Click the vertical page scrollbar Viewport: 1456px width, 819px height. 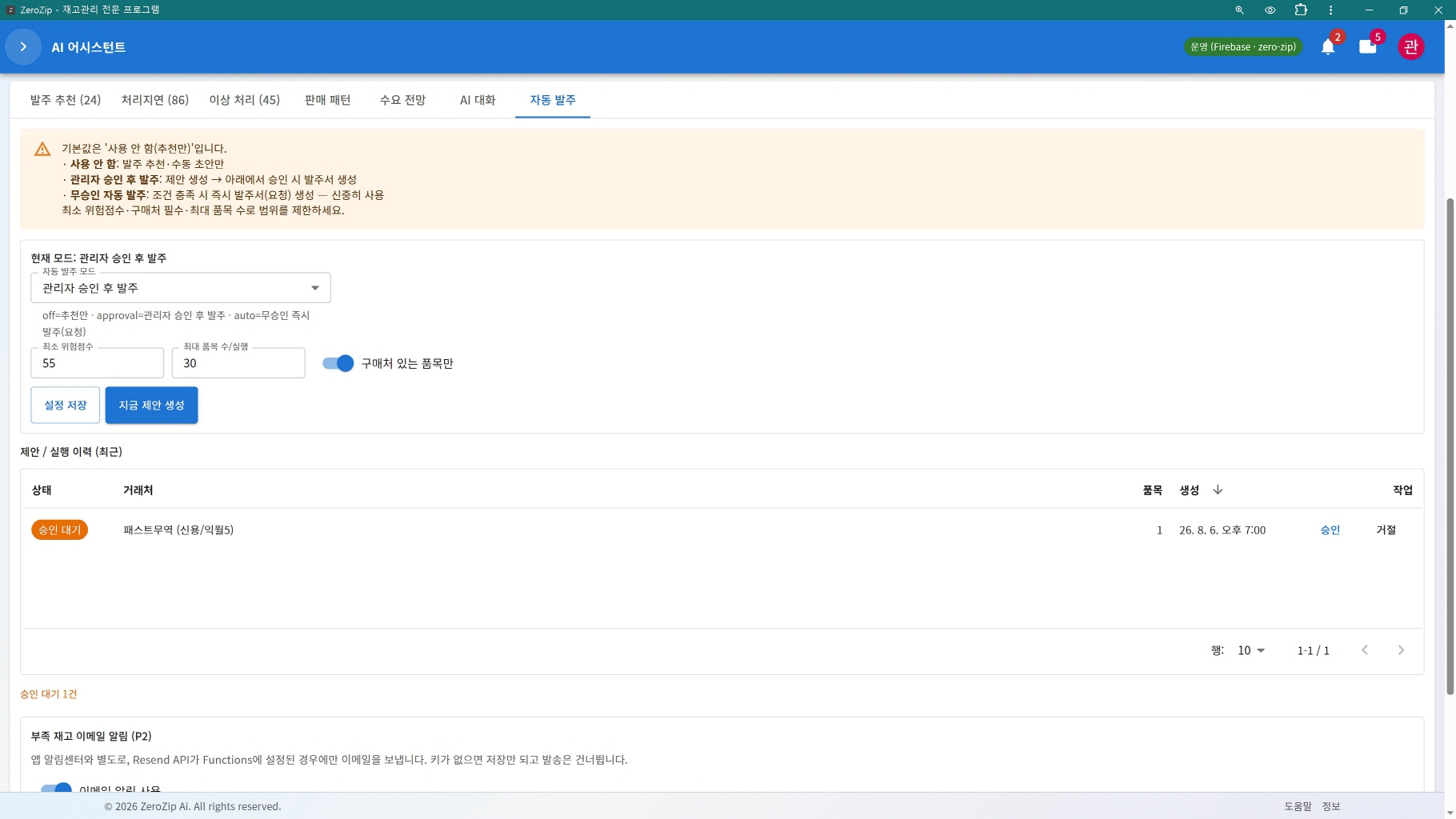(1450, 446)
